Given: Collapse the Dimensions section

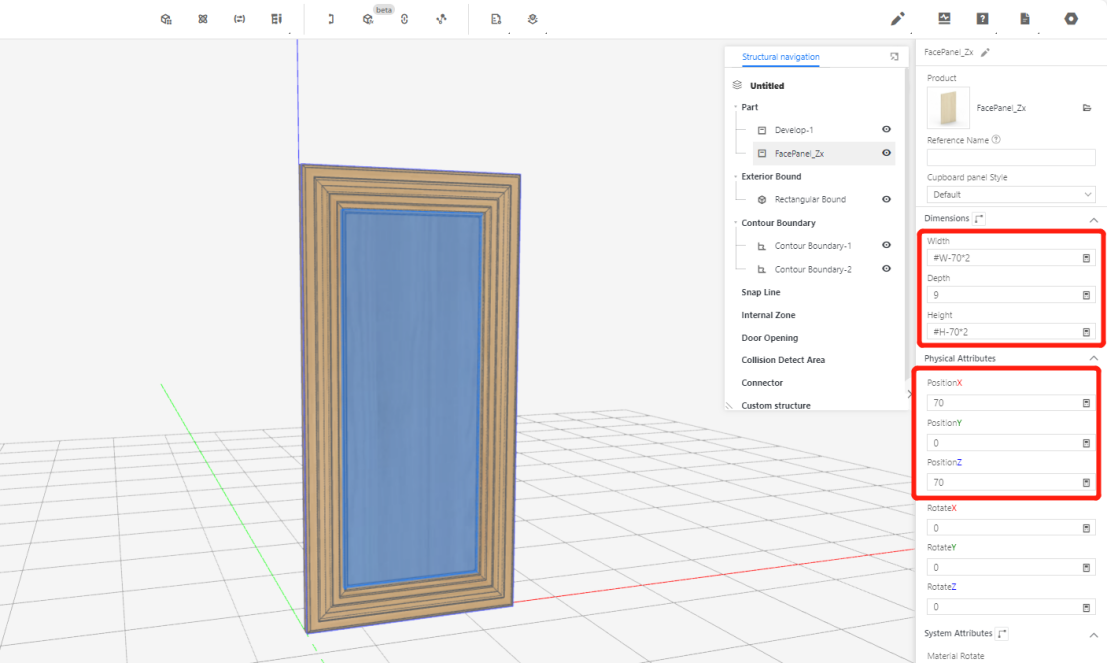Looking at the screenshot, I should coord(1093,219).
